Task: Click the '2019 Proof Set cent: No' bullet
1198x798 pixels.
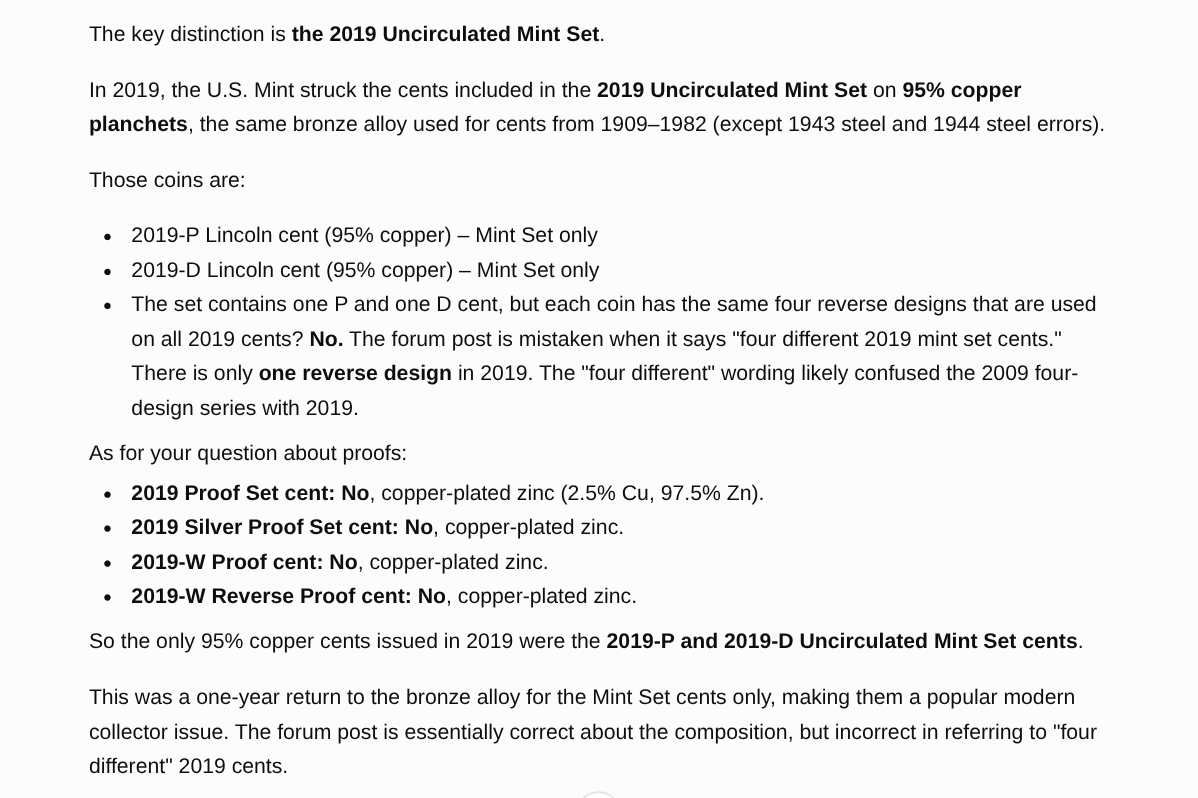Action: tap(448, 493)
